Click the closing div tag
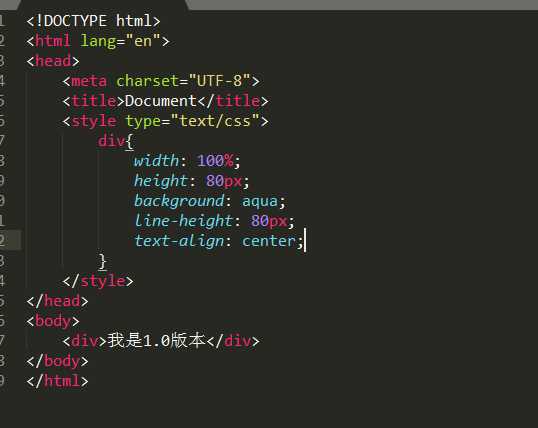Image resolution: width=538 pixels, height=428 pixels. (233, 342)
